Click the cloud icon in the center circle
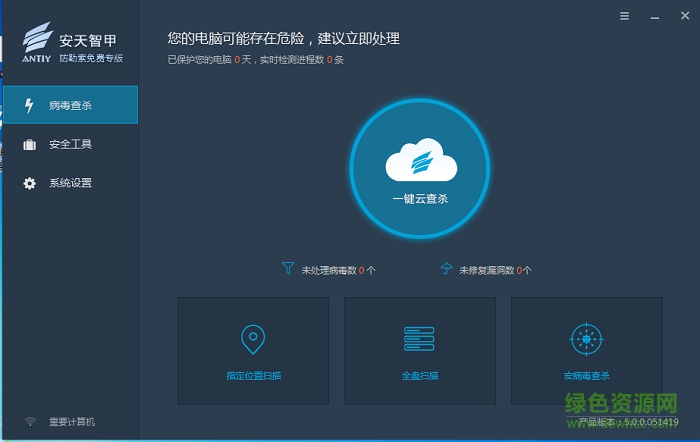This screenshot has width=700, height=442. point(419,160)
